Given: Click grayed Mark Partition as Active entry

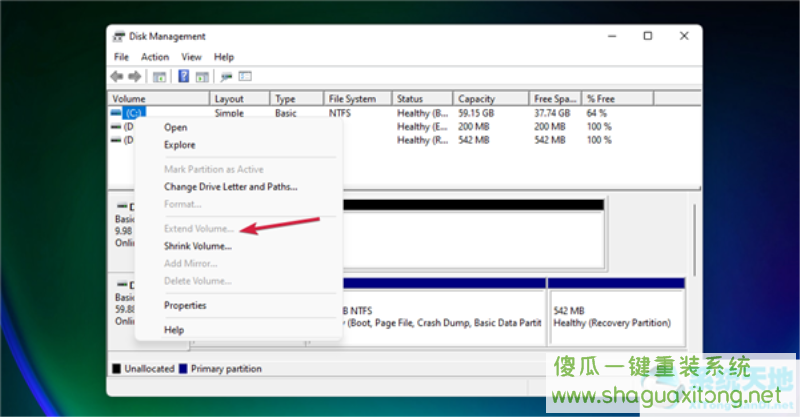Looking at the screenshot, I should pyautogui.click(x=214, y=169).
